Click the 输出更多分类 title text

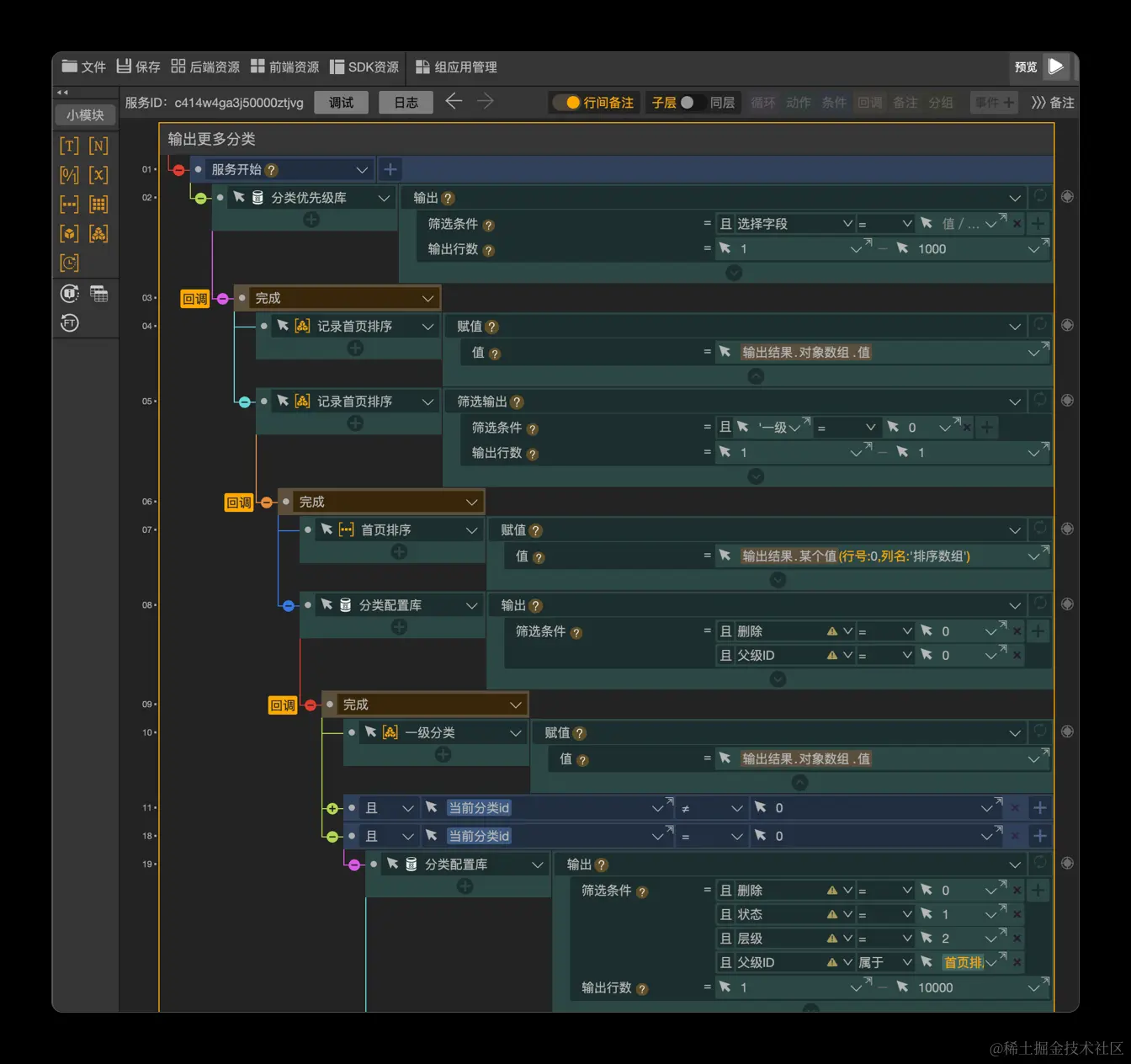211,139
